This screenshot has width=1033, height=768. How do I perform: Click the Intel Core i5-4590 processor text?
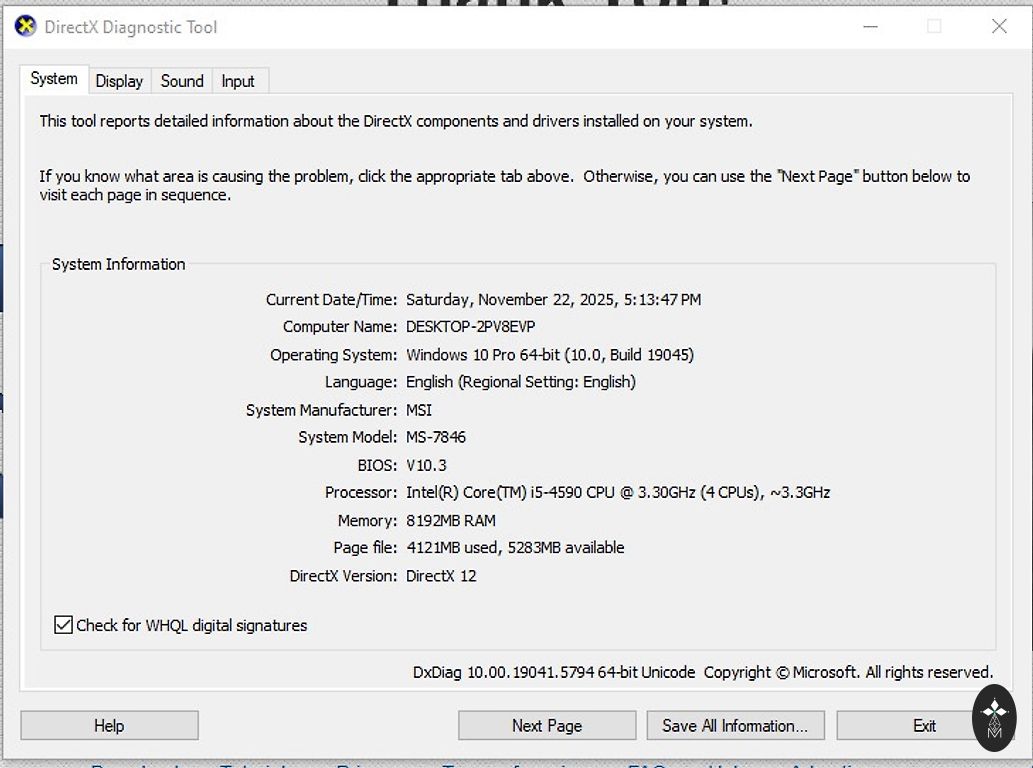[x=617, y=492]
